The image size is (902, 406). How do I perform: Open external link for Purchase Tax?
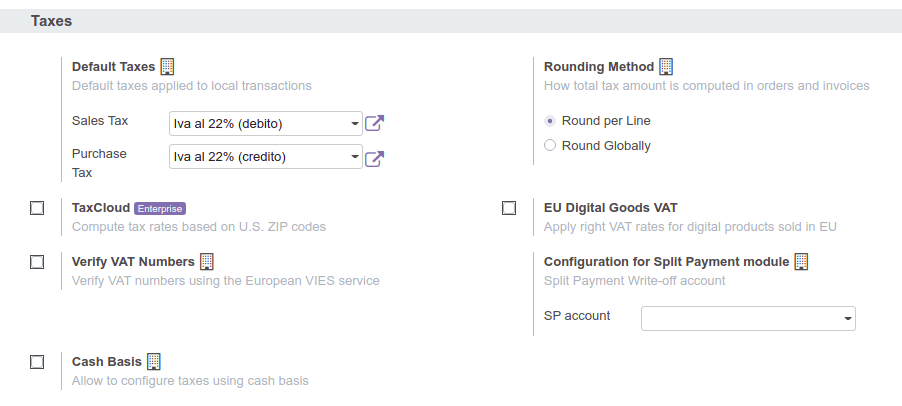[x=374, y=158]
